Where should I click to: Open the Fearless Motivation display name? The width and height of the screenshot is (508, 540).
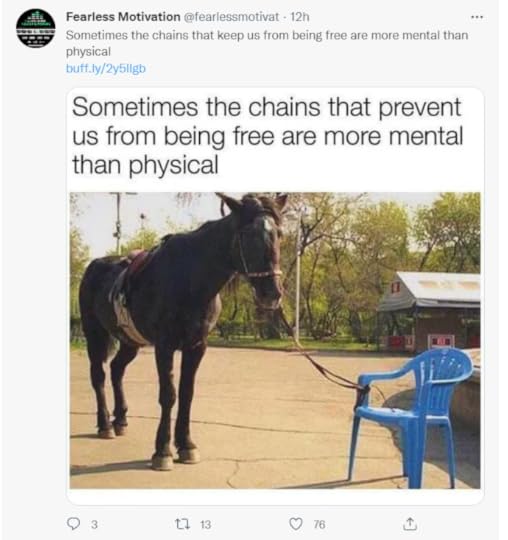[123, 17]
